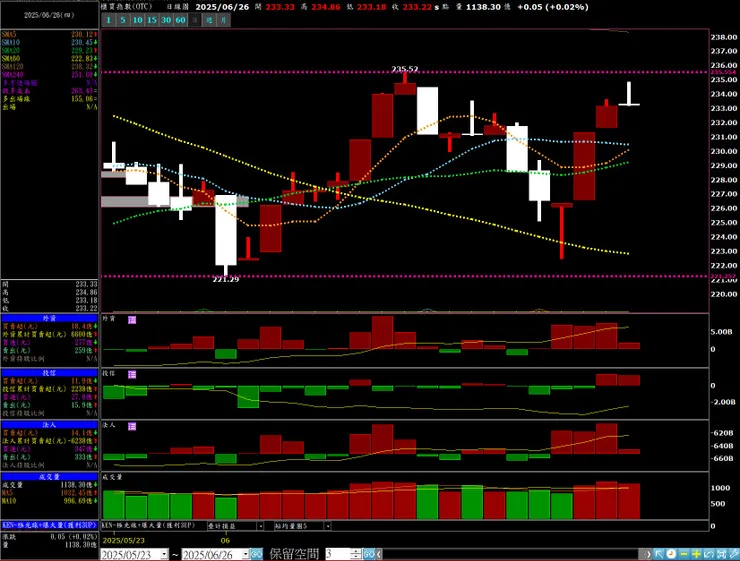Open the end date 2025/06/26 dropdown
The width and height of the screenshot is (740, 561).
245,554
